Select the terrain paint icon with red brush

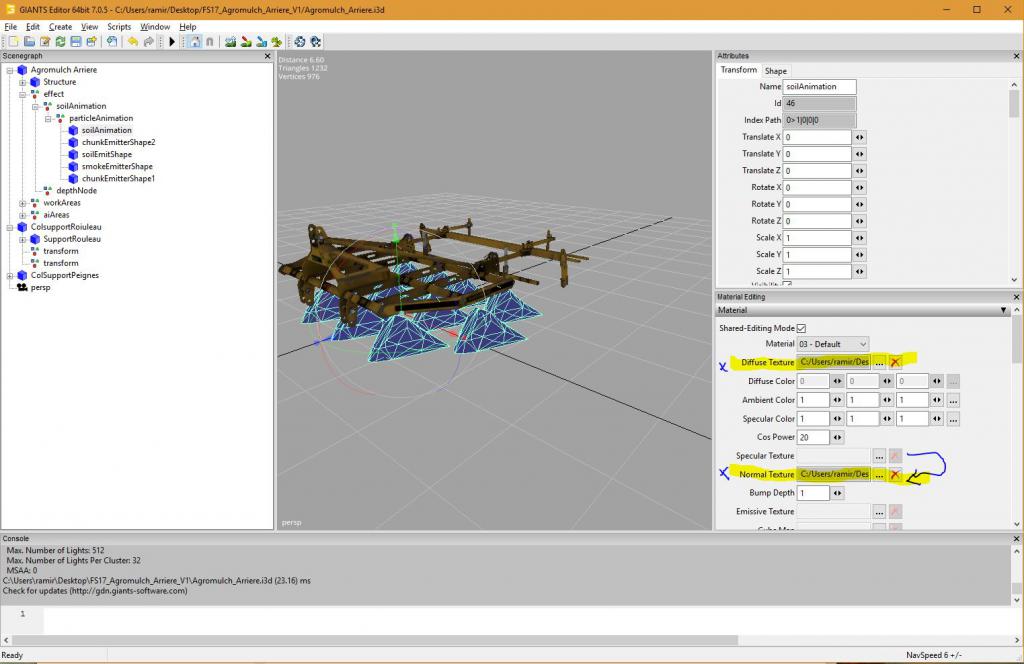pos(246,42)
